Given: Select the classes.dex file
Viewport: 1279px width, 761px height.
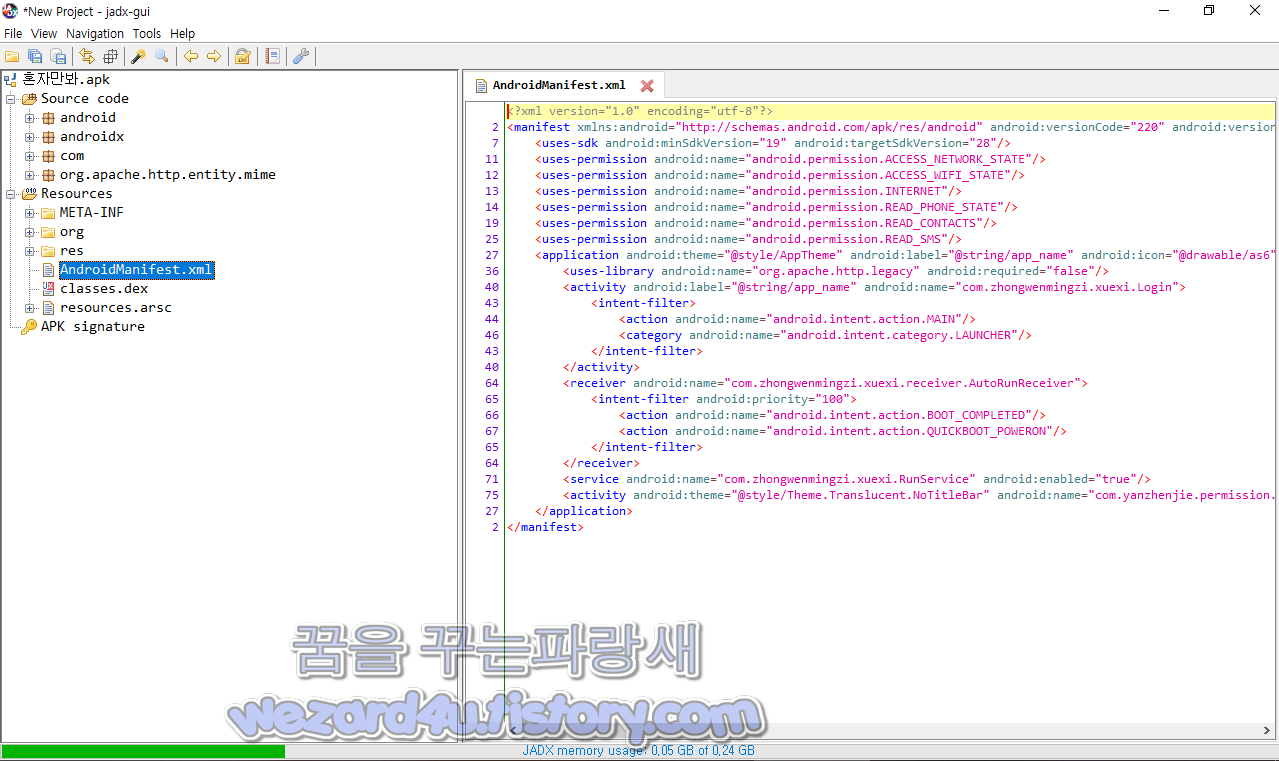Looking at the screenshot, I should 104,288.
